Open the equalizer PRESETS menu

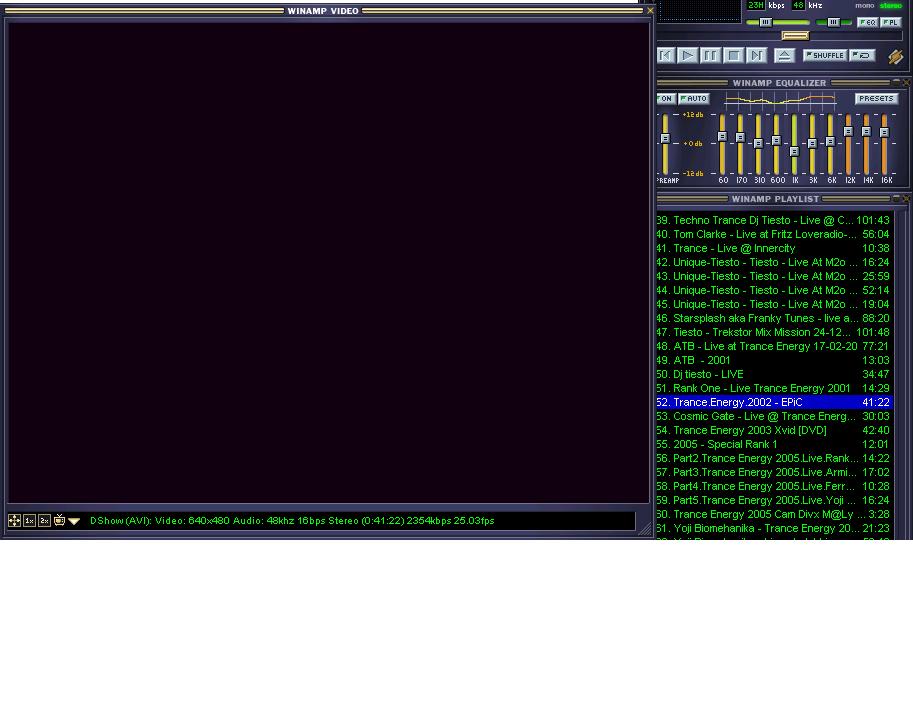(x=876, y=99)
